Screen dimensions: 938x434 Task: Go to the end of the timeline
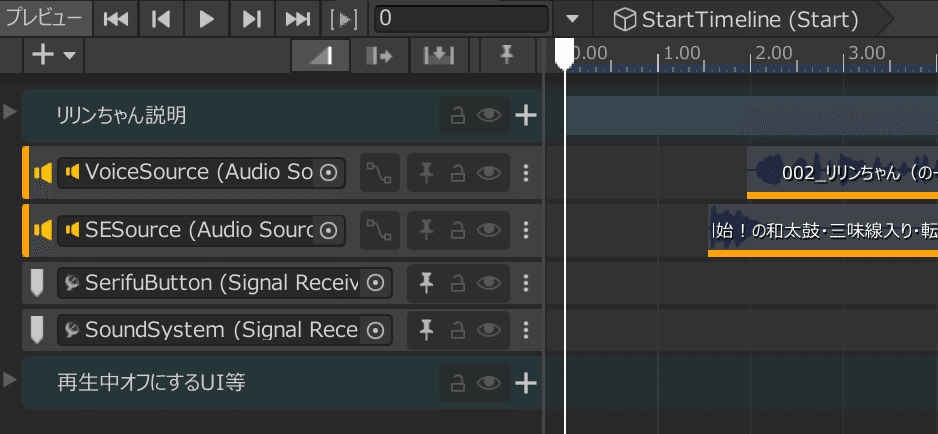[297, 18]
